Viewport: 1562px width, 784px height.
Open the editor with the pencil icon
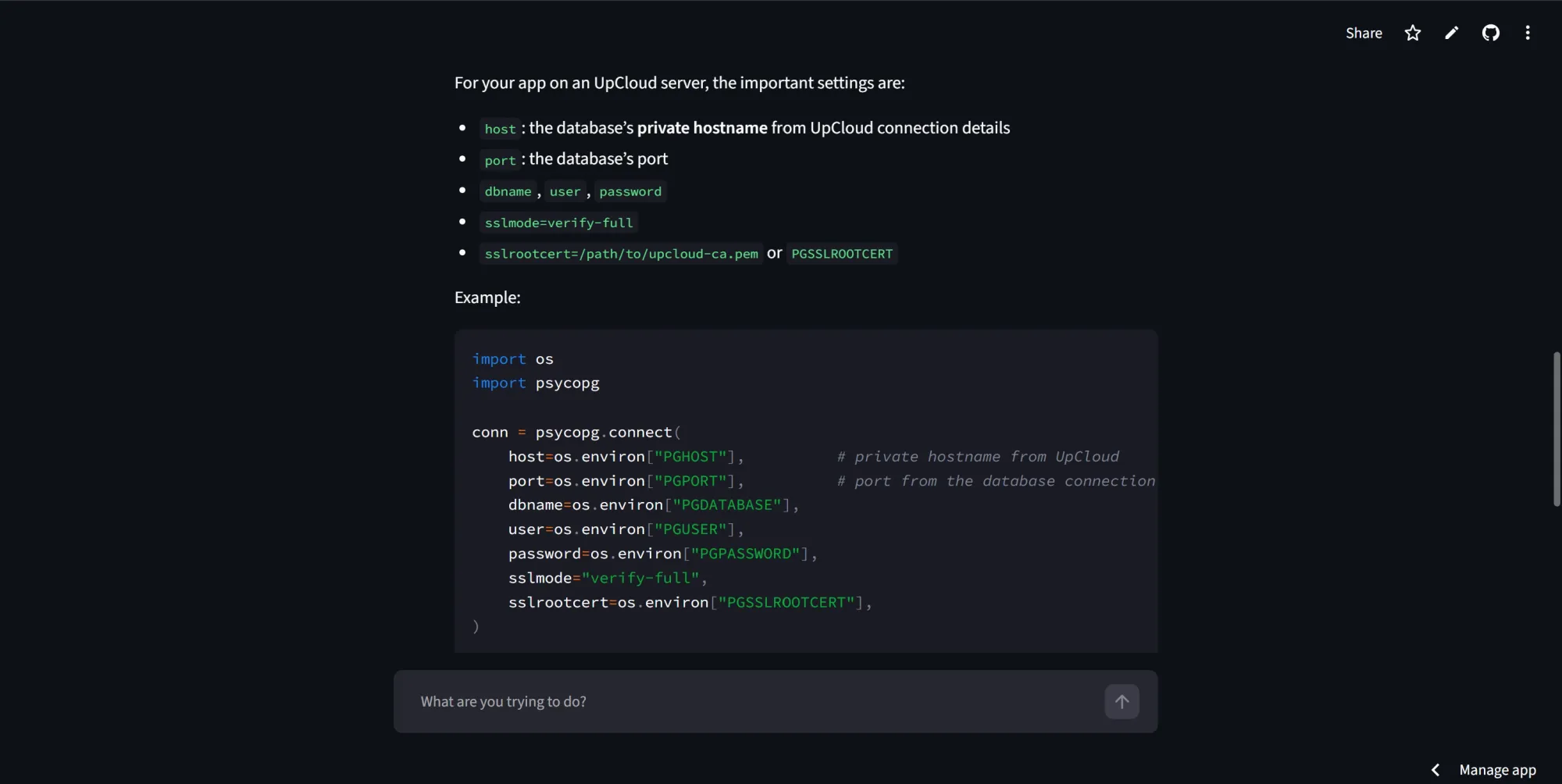pos(1451,33)
